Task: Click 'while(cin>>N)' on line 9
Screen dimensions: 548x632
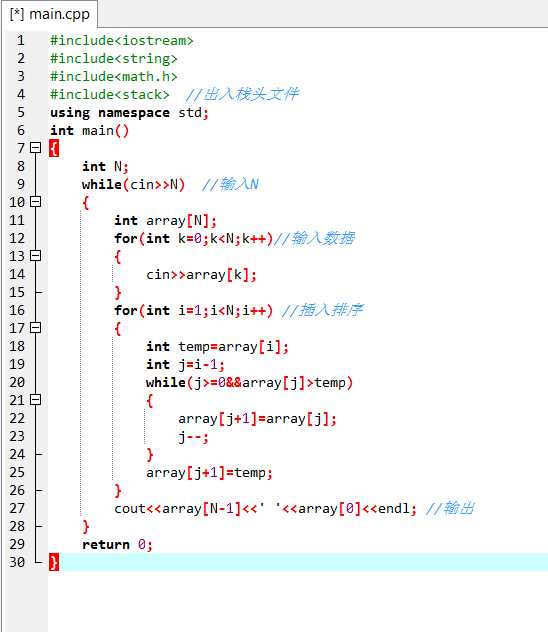Action: (x=133, y=185)
